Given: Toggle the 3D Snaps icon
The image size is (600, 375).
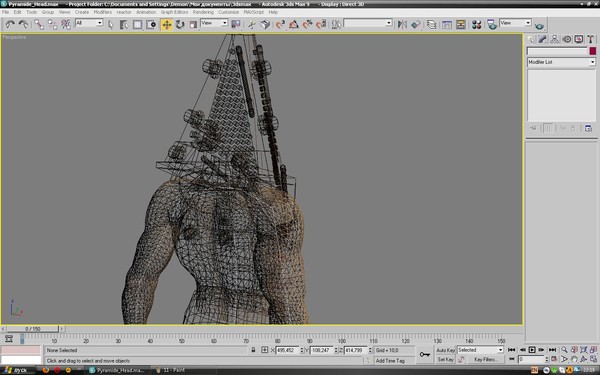Looking at the screenshot, I should (280, 24).
